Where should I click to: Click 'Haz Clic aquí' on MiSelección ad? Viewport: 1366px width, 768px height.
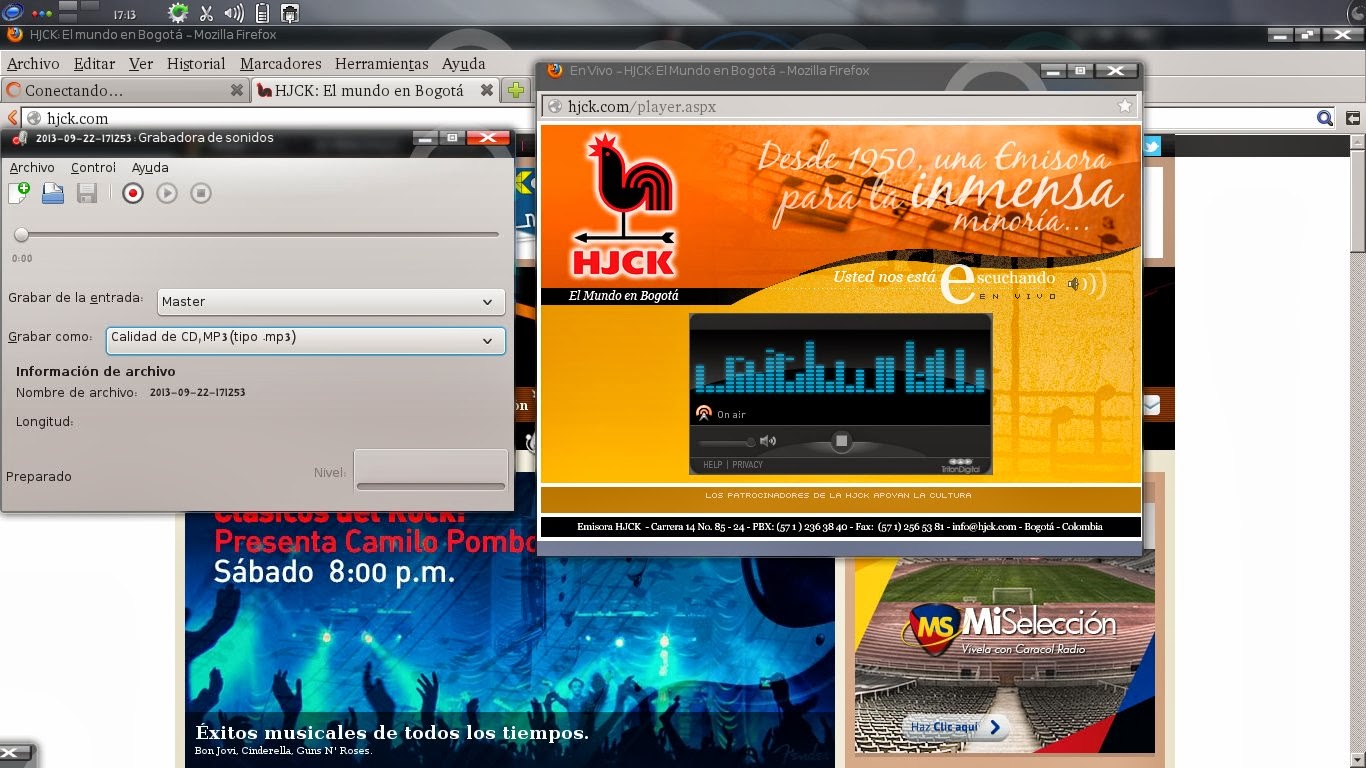coord(955,727)
